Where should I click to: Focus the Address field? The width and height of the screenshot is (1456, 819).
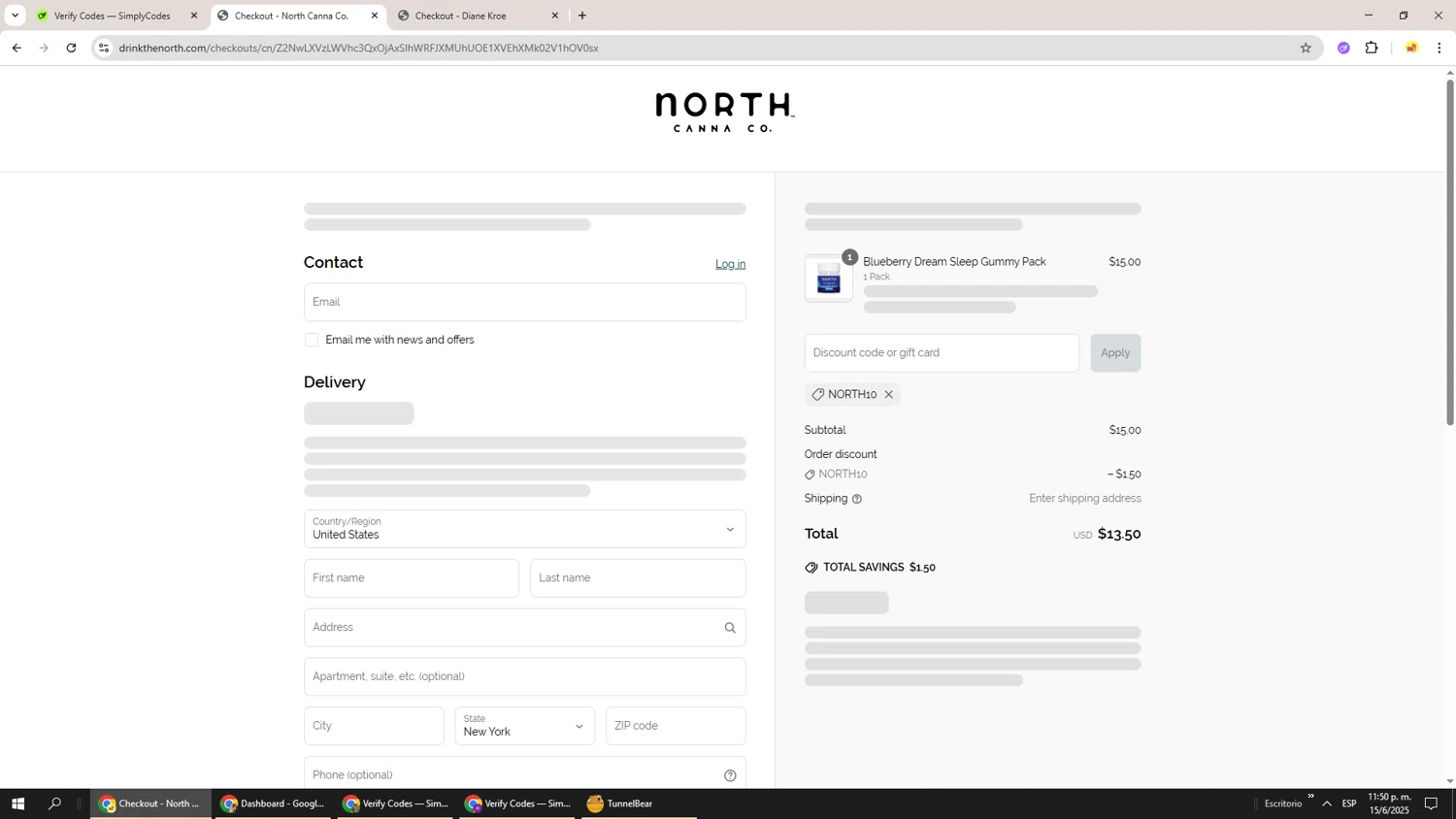click(x=524, y=628)
